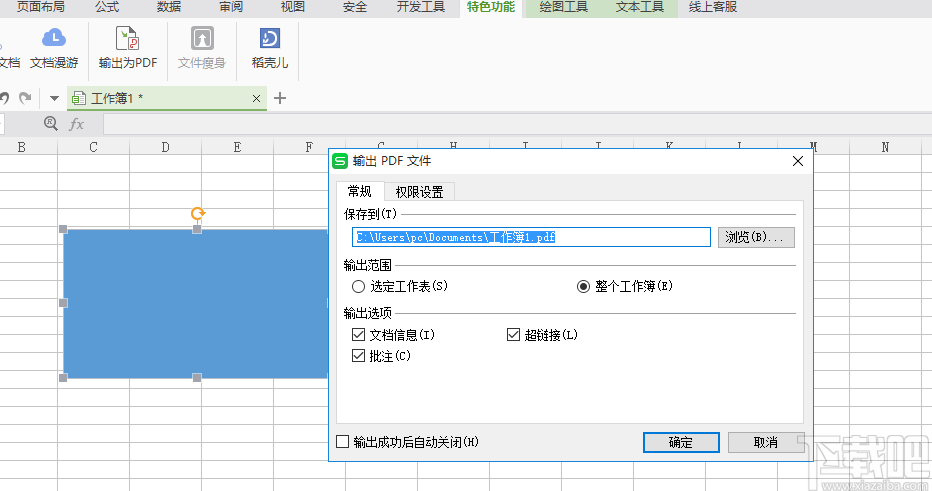Select column D header
This screenshot has height=491, width=932.
(165, 147)
